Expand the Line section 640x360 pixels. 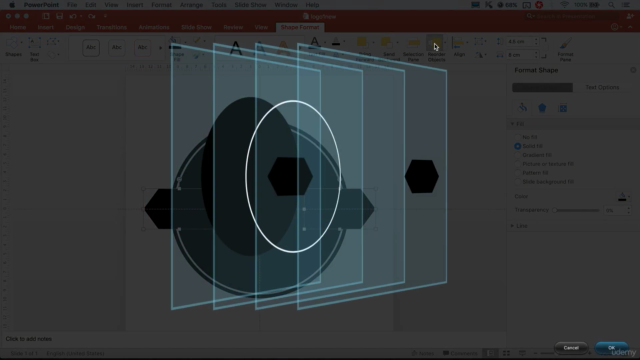pyautogui.click(x=512, y=226)
